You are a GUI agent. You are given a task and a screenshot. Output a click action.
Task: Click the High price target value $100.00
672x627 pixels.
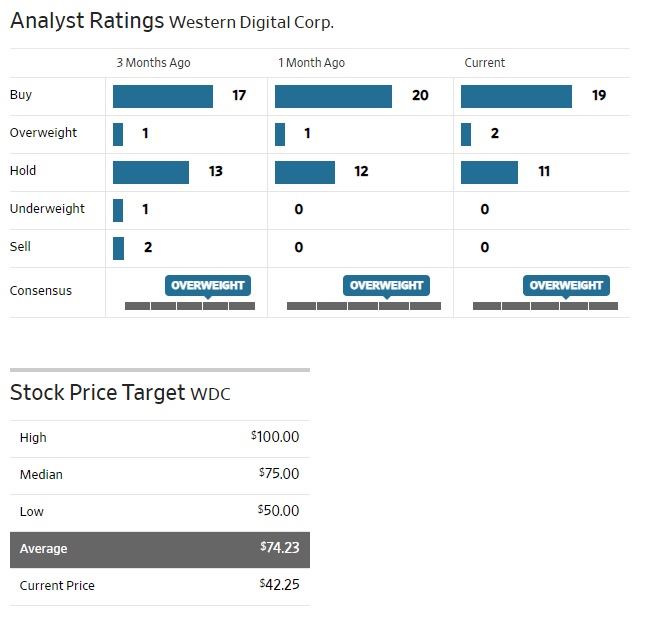click(276, 438)
